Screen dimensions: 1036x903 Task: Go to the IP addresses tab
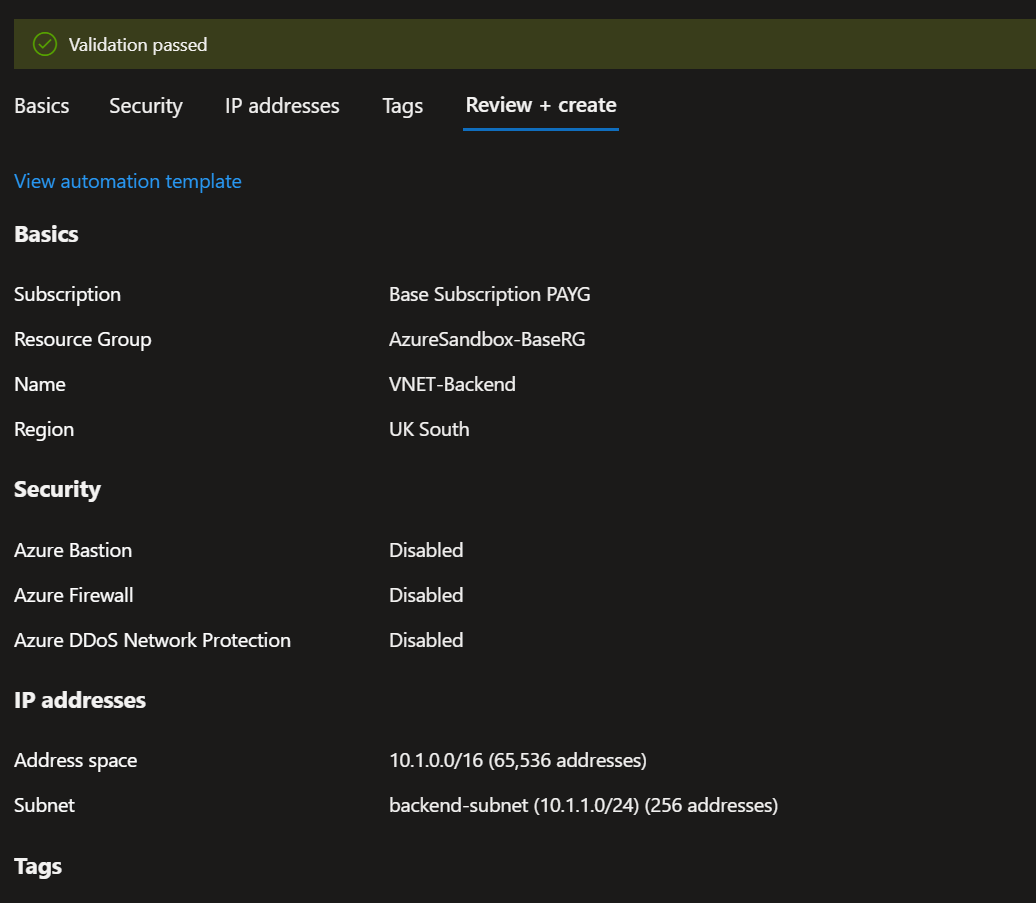point(282,106)
